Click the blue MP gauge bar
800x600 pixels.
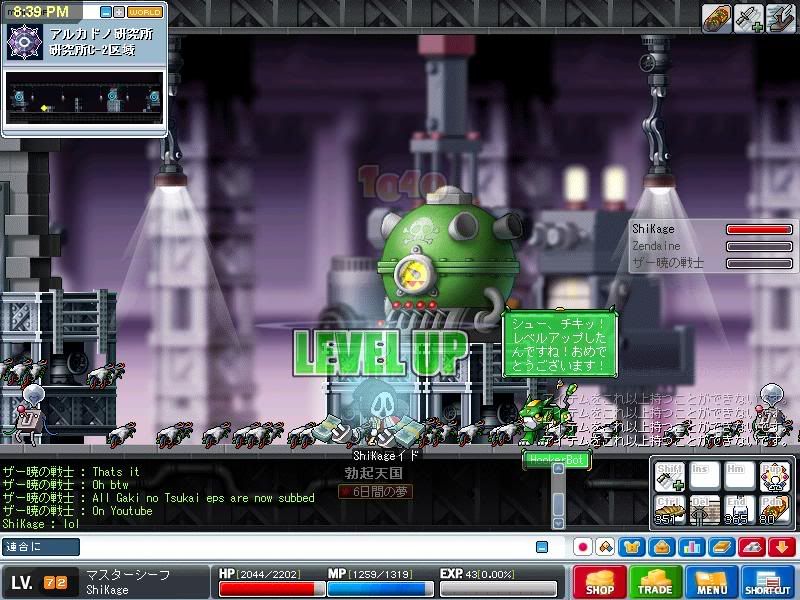point(381,589)
